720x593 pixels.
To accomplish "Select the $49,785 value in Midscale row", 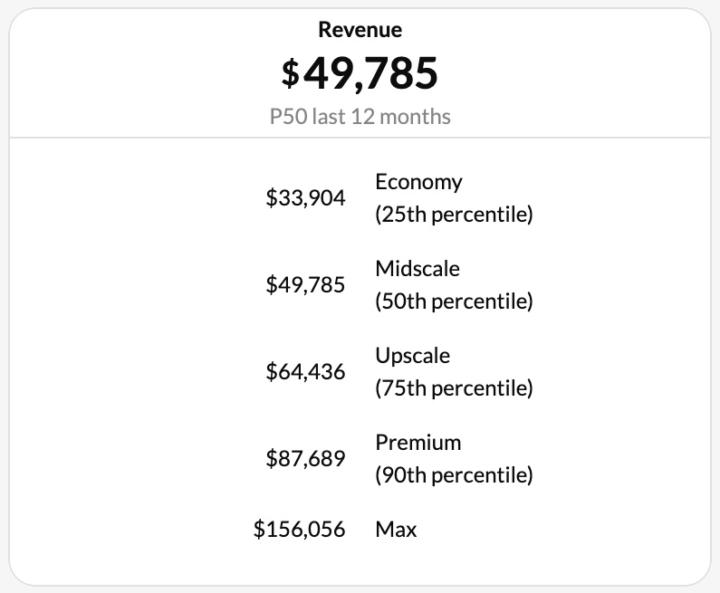I will (x=305, y=285).
